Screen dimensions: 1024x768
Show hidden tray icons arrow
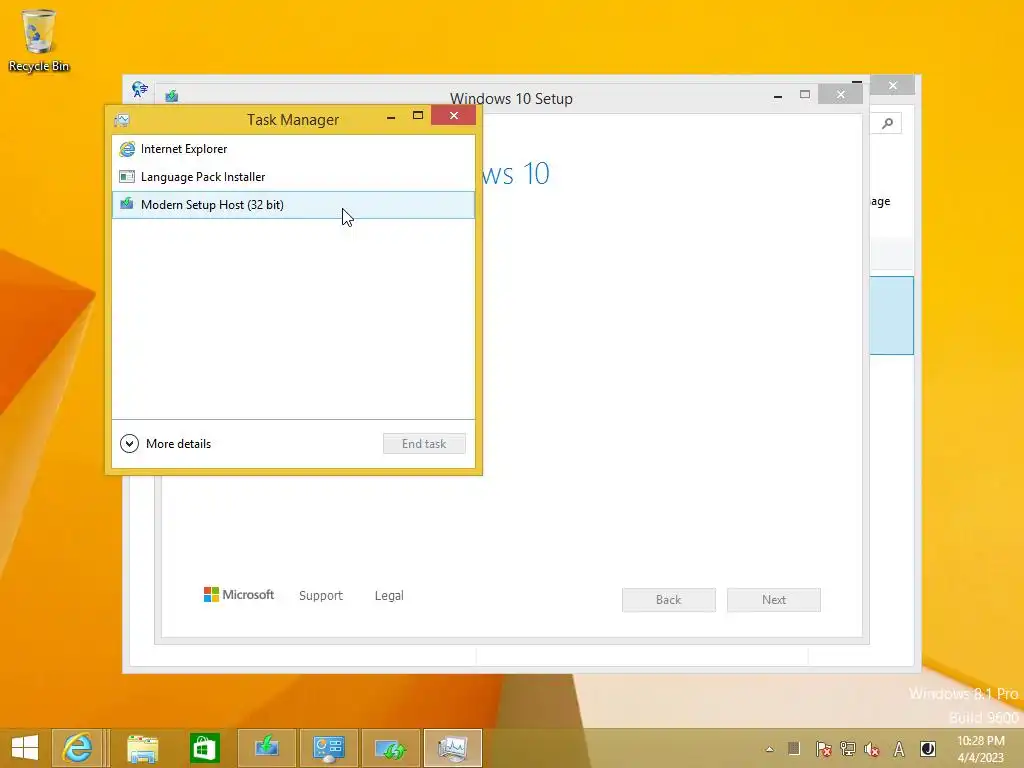pos(769,749)
